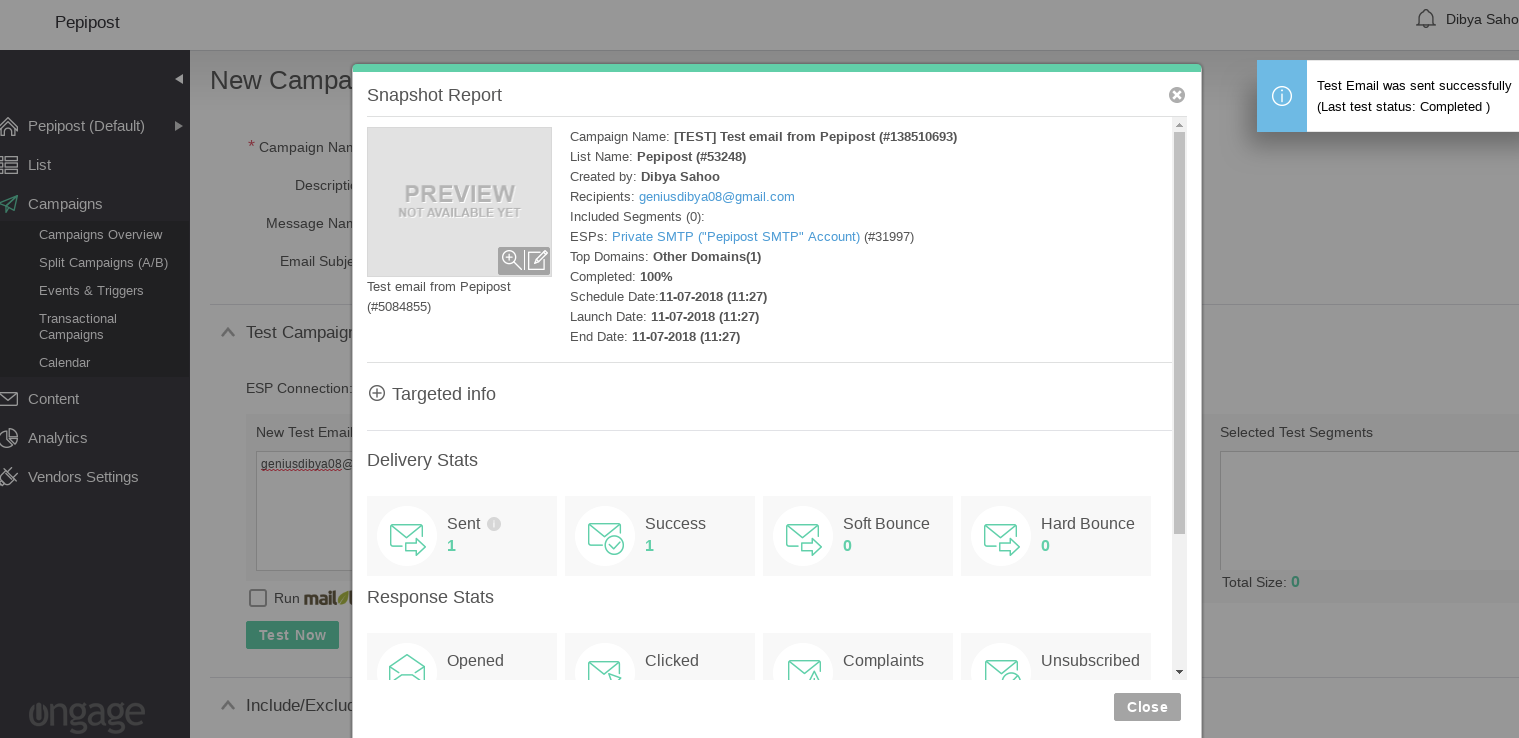Open the Dibya Sahoo user menu
The image size is (1519, 738).
pos(1482,19)
